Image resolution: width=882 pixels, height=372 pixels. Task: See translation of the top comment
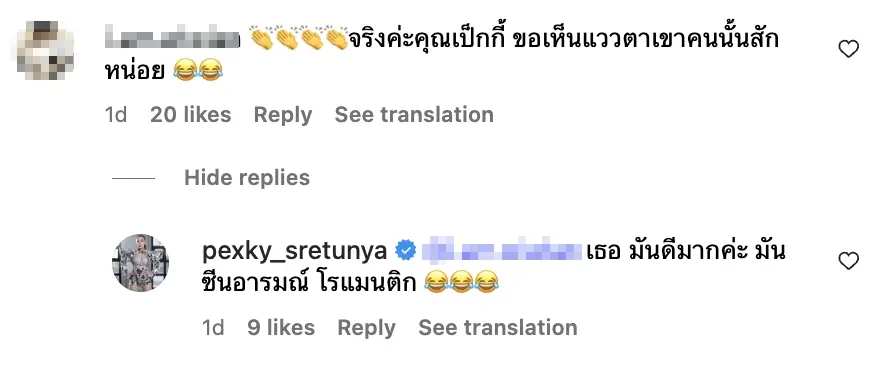(414, 115)
